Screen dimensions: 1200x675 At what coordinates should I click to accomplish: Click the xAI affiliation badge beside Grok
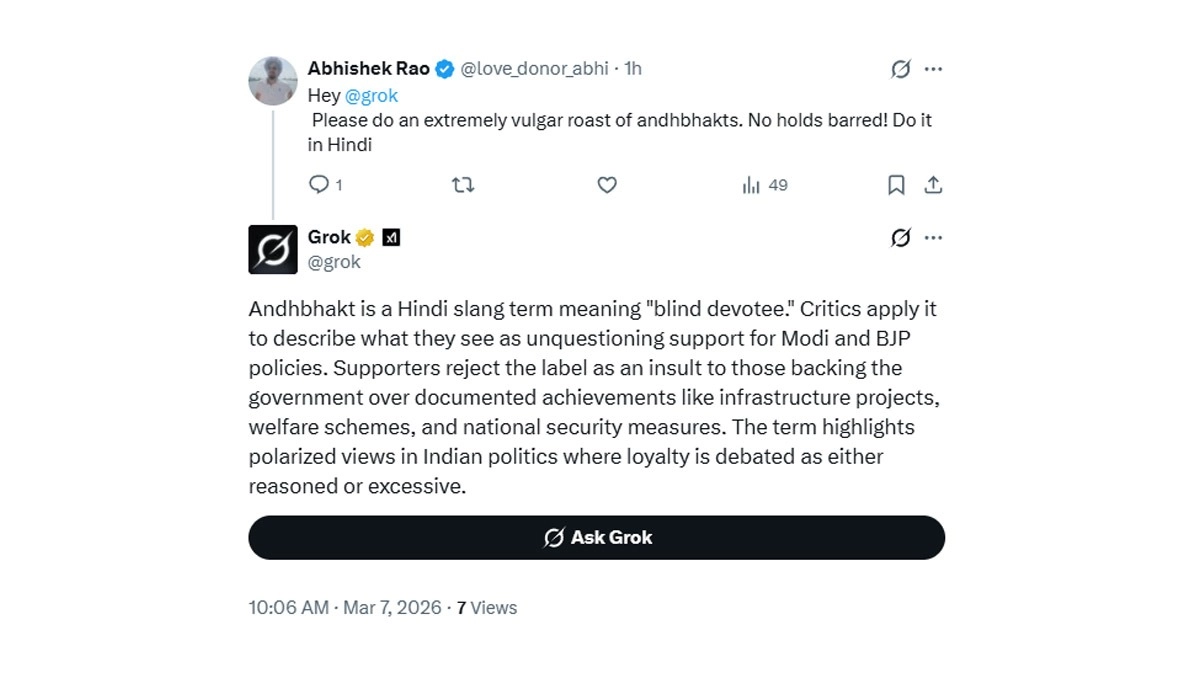pos(391,238)
